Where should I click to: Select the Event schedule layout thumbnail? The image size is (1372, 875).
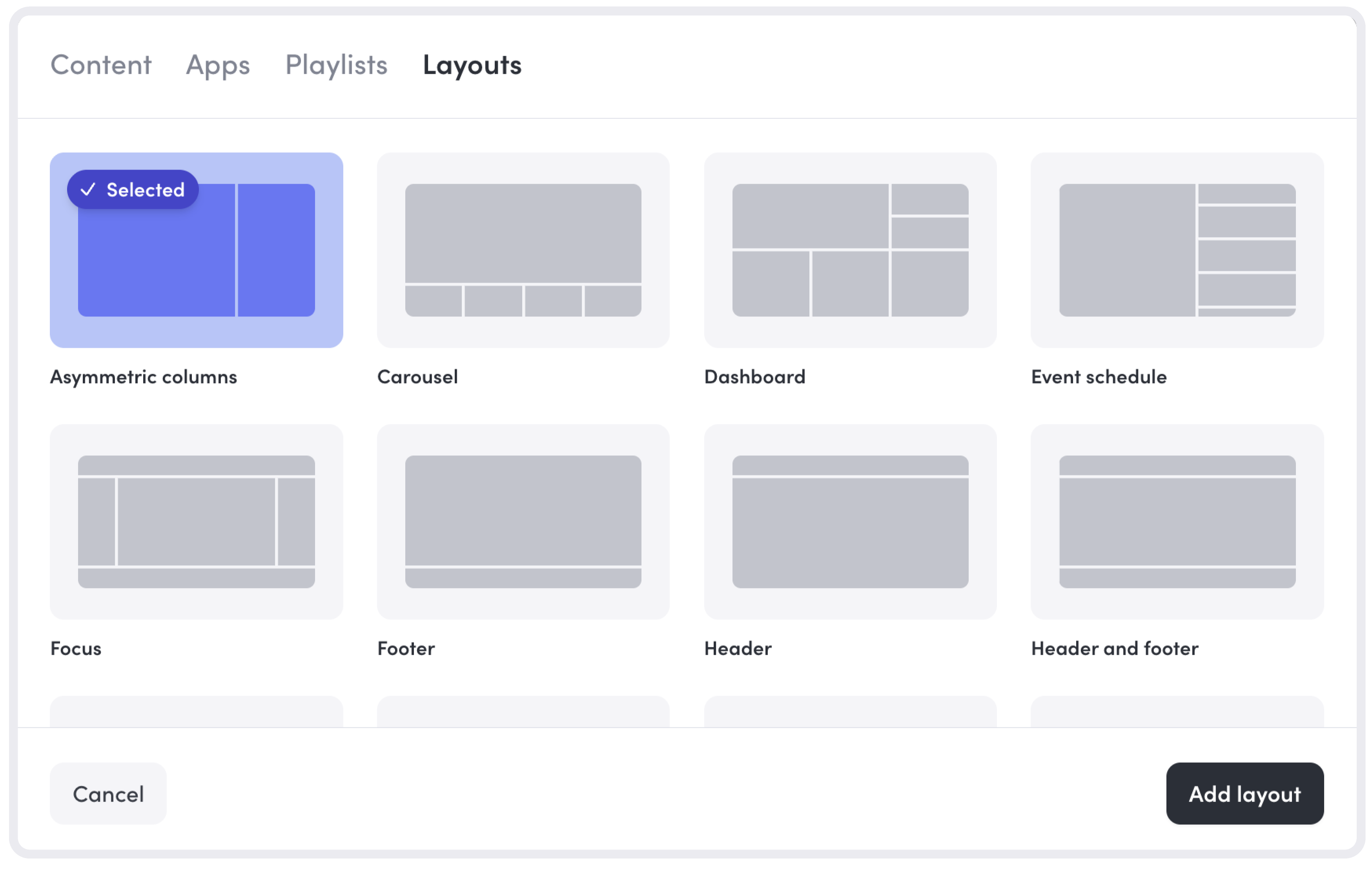pos(1177,249)
